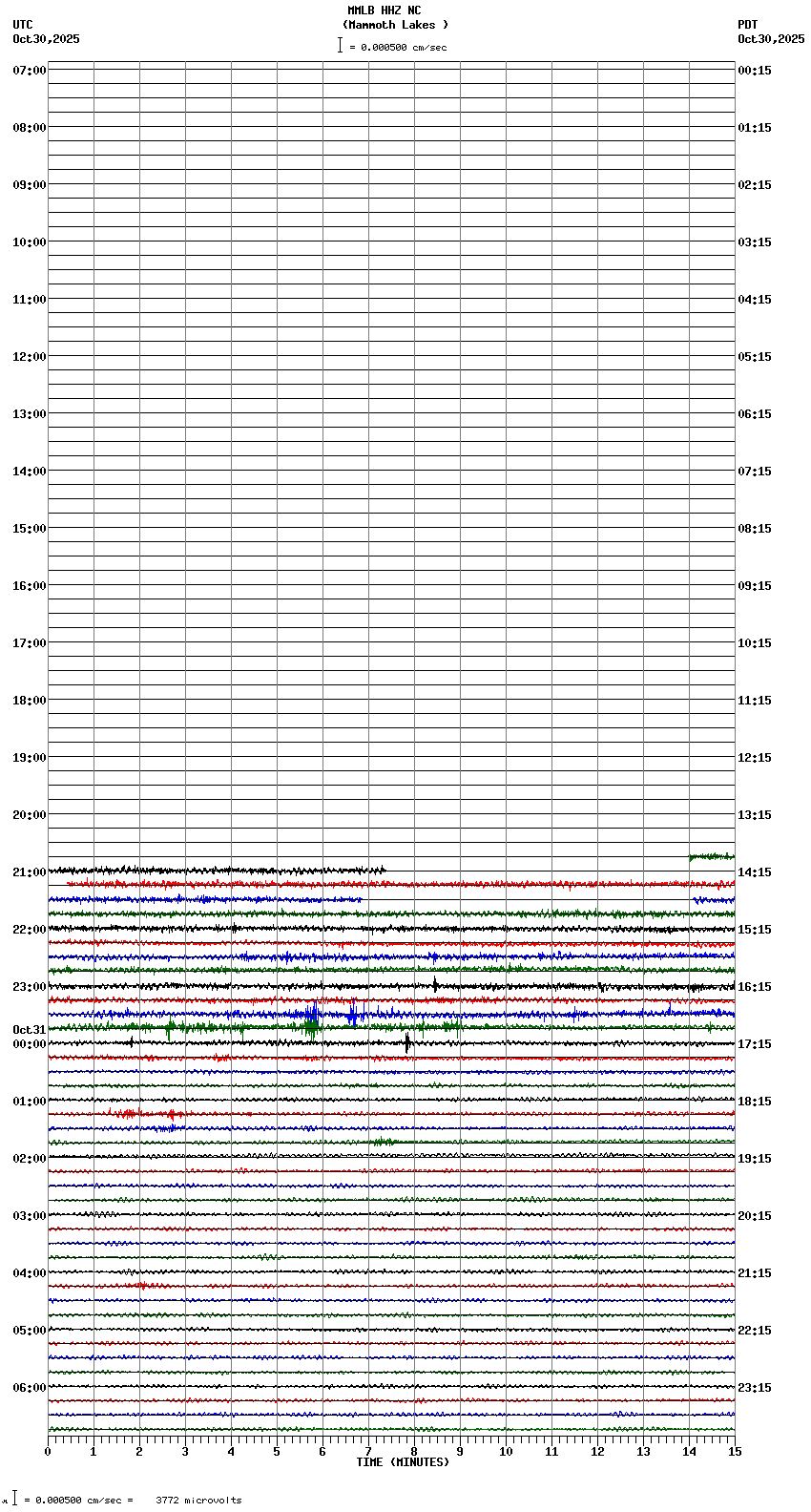Screen dimensions: 811x1512
Task: Click the '07:00' UTC time label
Action: click(30, 71)
